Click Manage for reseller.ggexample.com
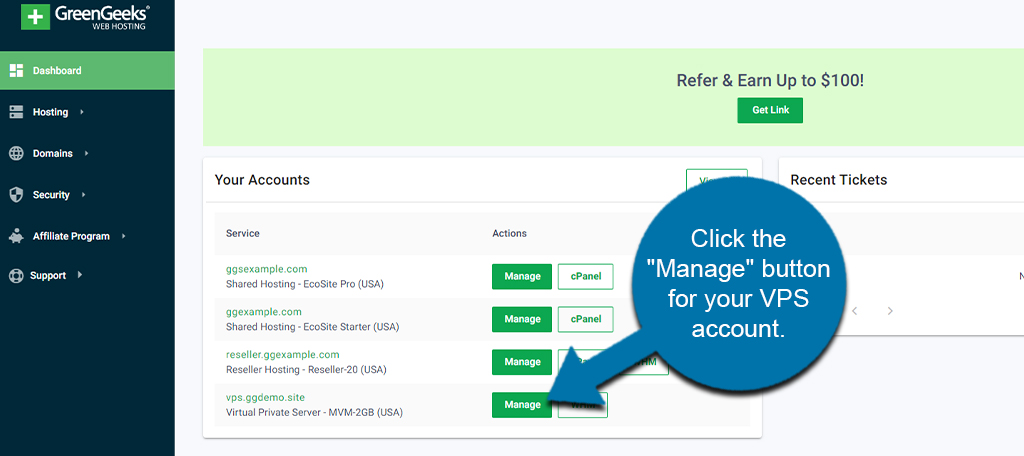This screenshot has height=456, width=1024. [522, 362]
